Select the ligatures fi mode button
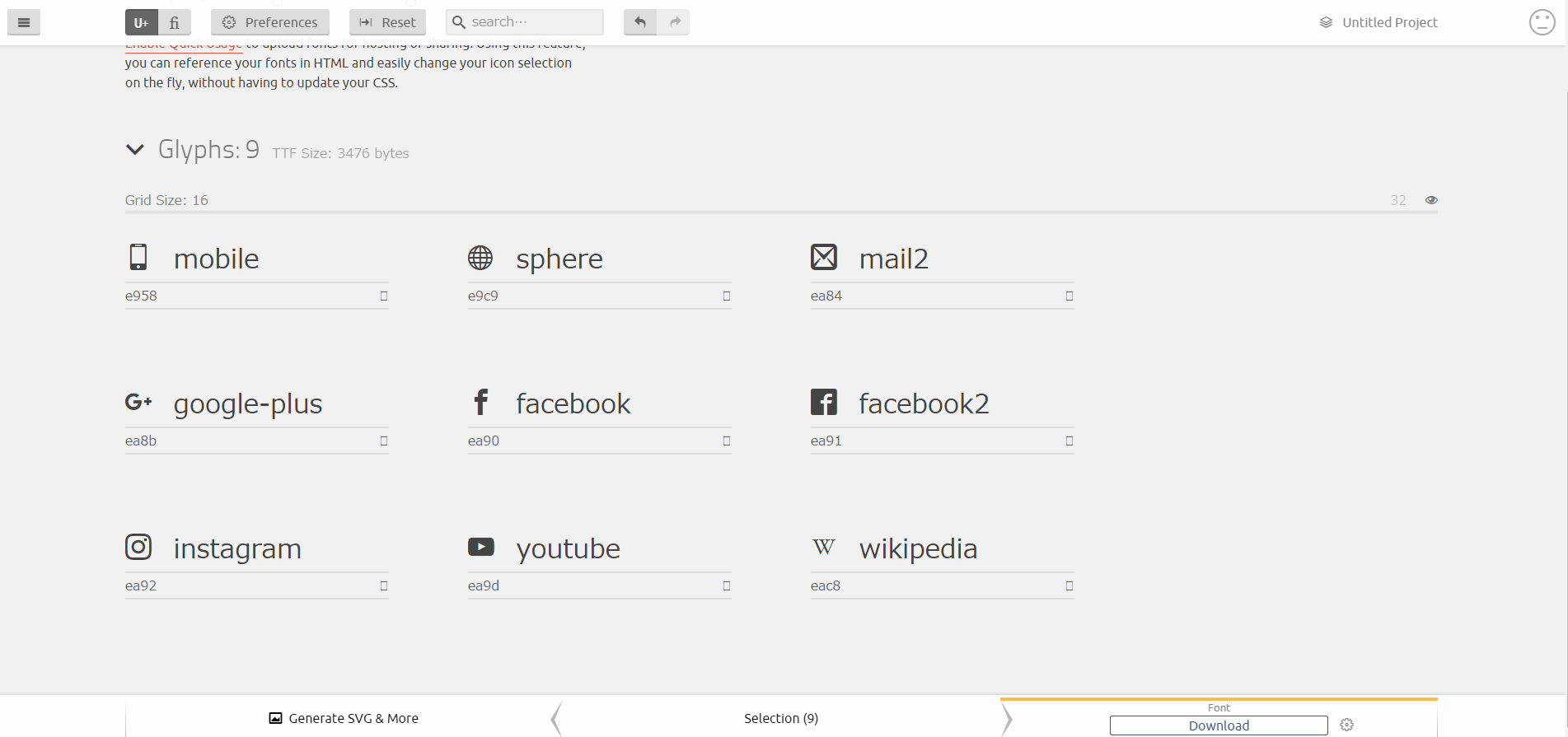Screen dimensions: 1568x737 [175, 22]
